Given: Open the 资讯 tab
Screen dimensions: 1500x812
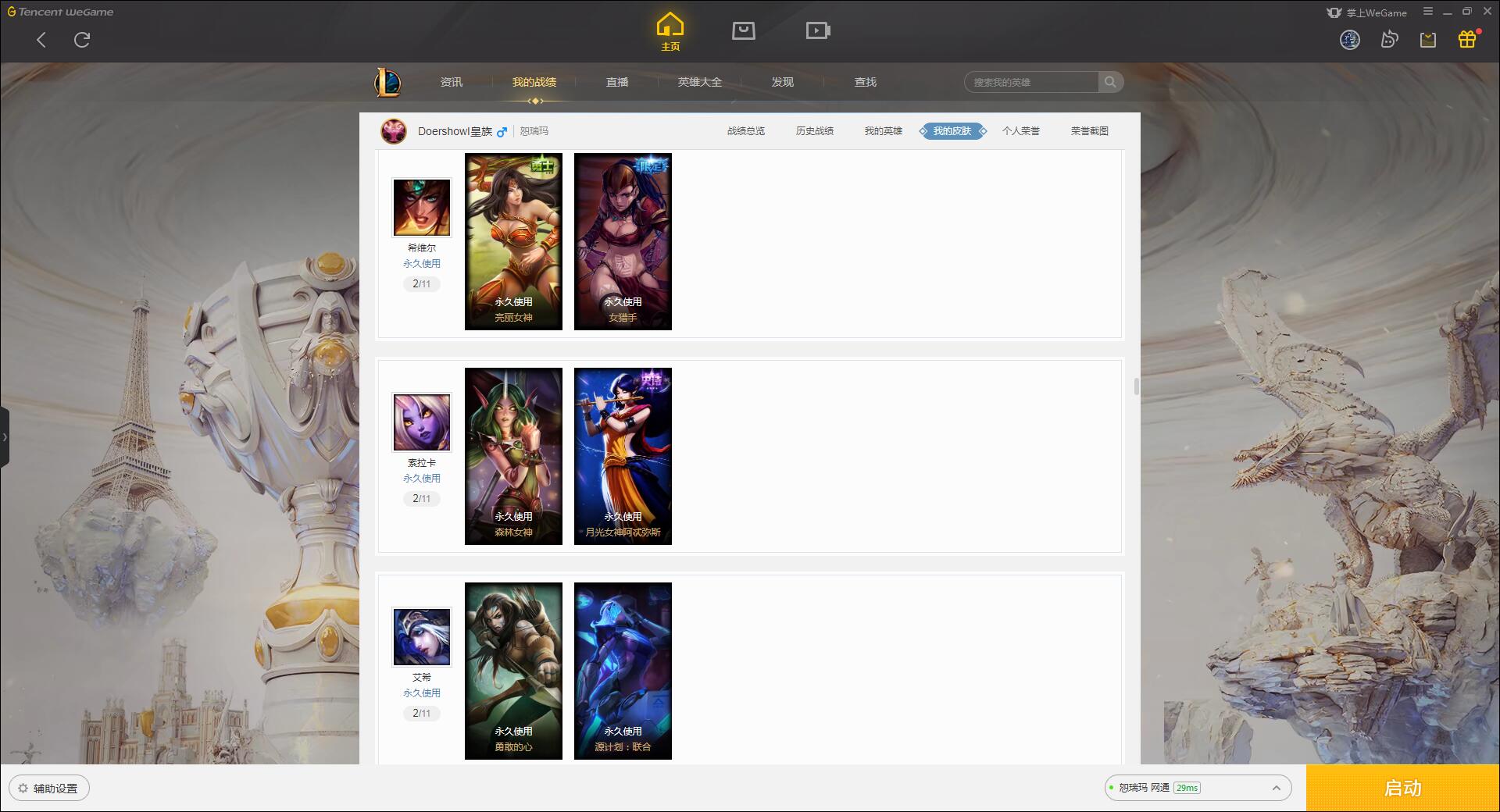Looking at the screenshot, I should coord(452,82).
